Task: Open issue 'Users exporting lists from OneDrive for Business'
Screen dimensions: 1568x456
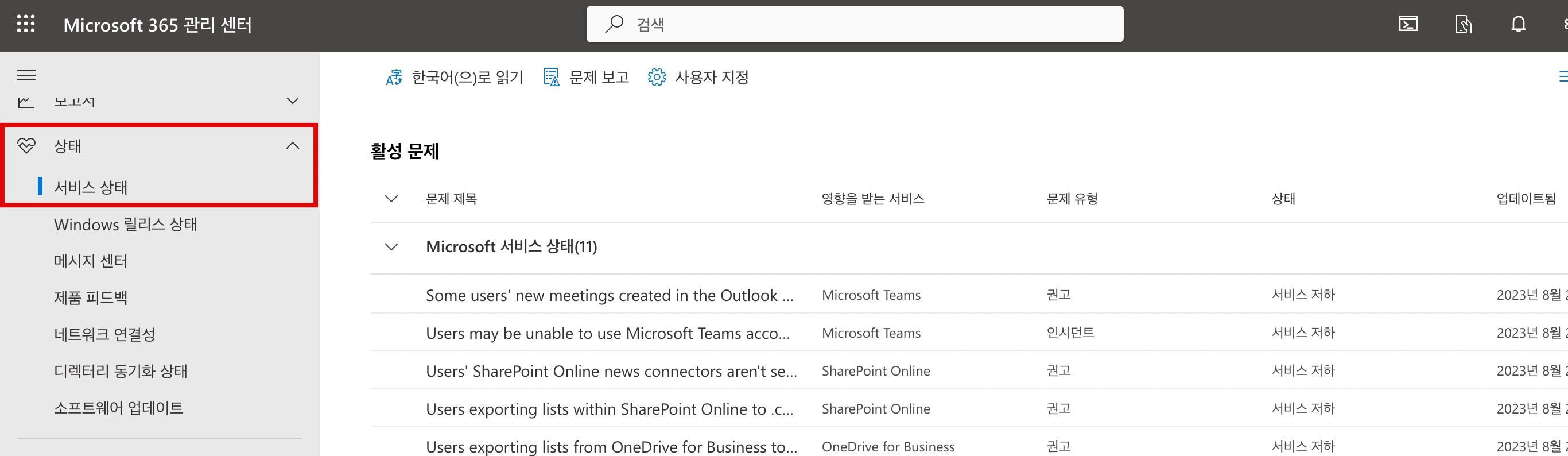Action: tap(612, 446)
